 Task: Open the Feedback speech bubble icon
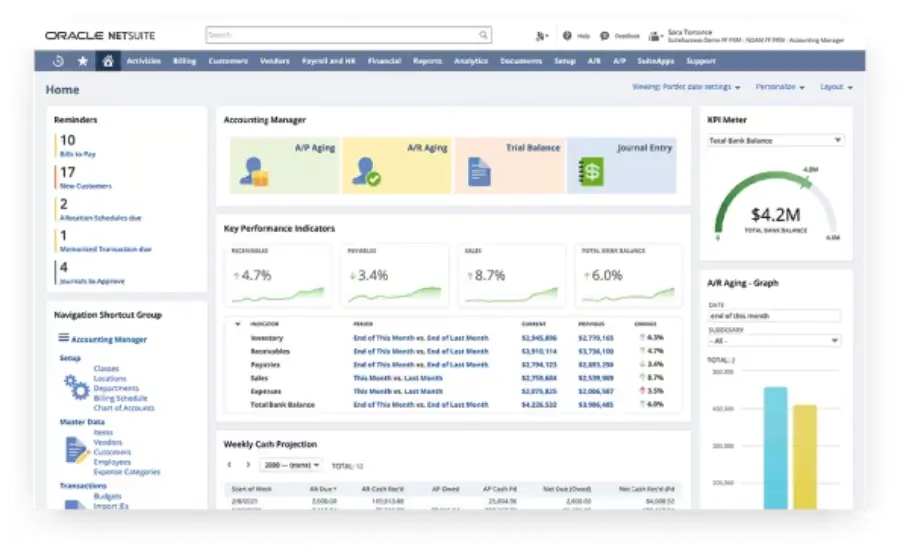pos(604,36)
